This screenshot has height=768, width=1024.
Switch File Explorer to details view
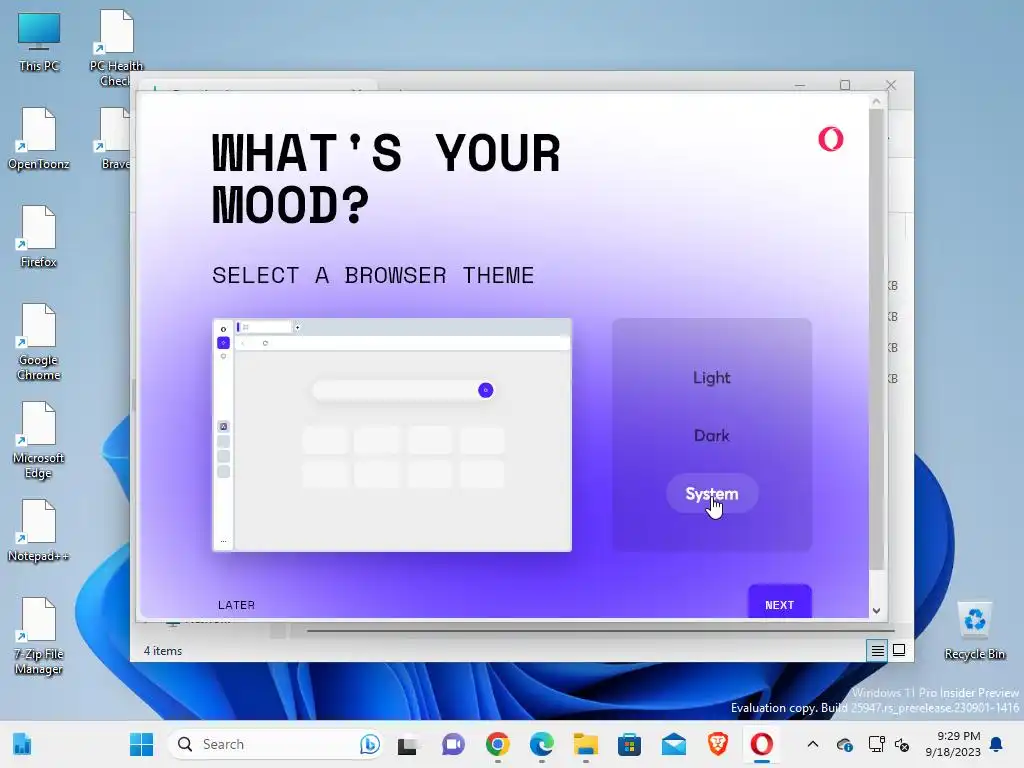coord(878,650)
